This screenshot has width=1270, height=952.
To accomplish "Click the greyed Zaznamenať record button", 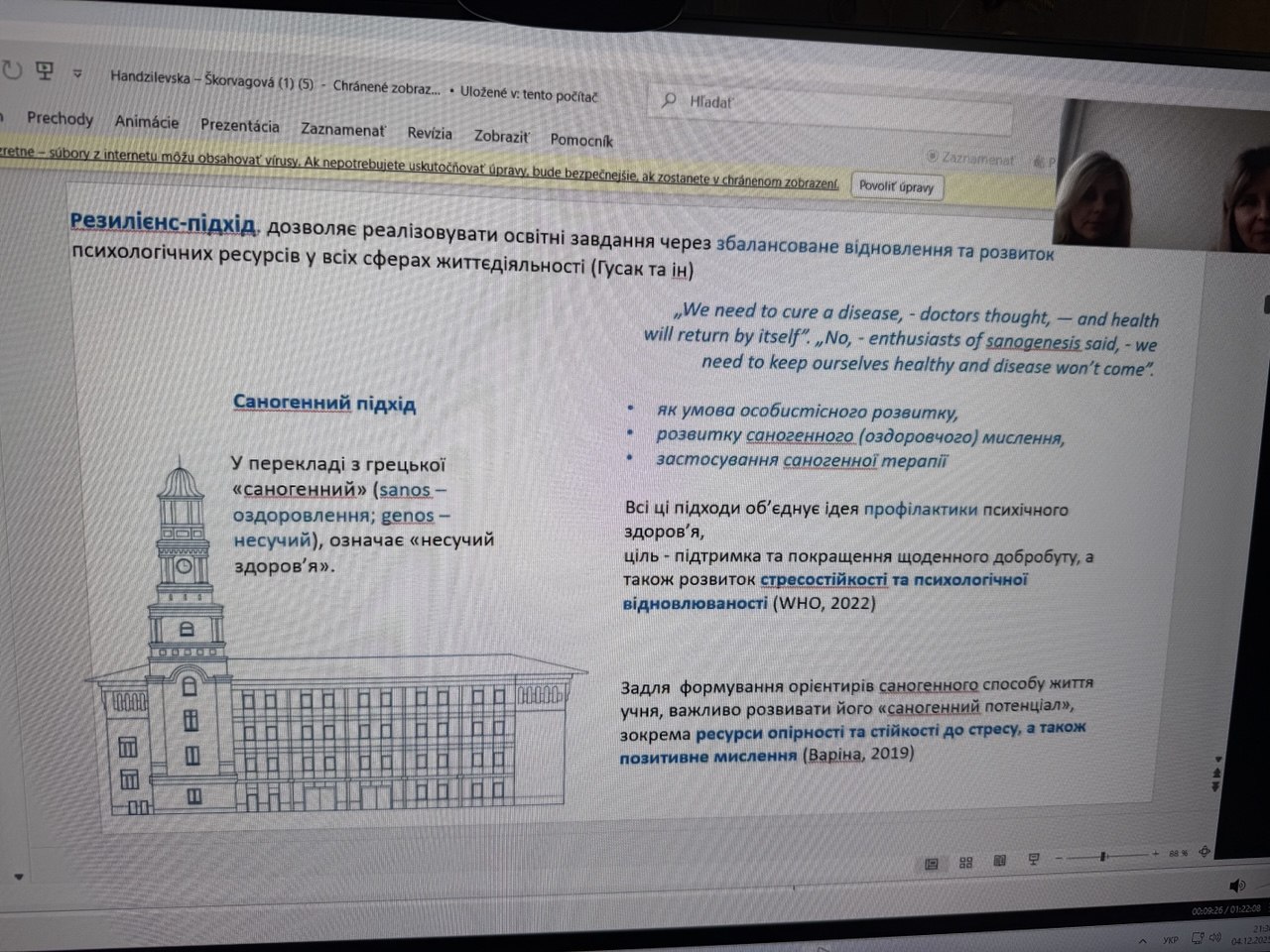I will [970, 158].
